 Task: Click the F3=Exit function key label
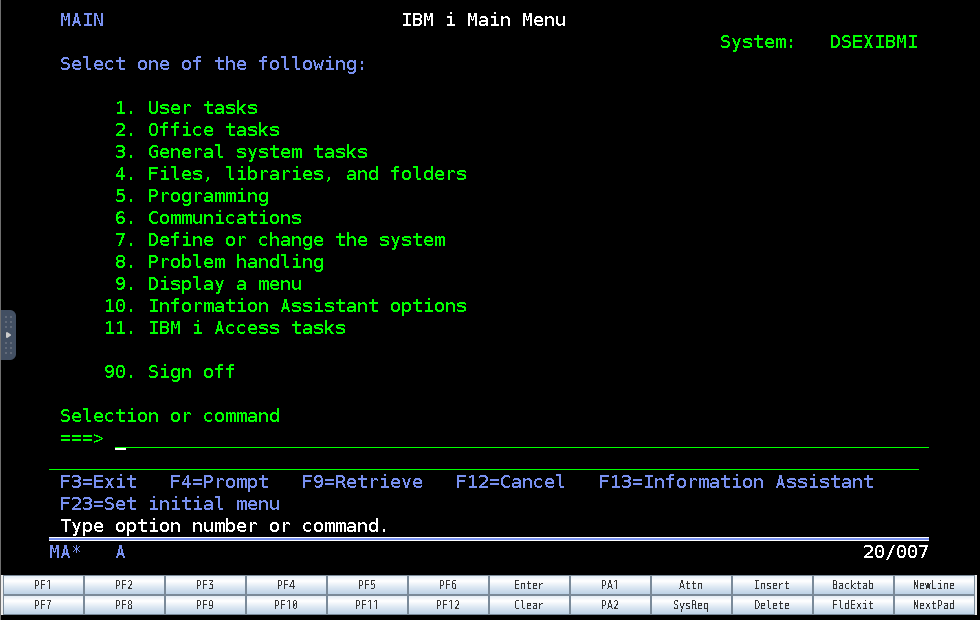98,482
